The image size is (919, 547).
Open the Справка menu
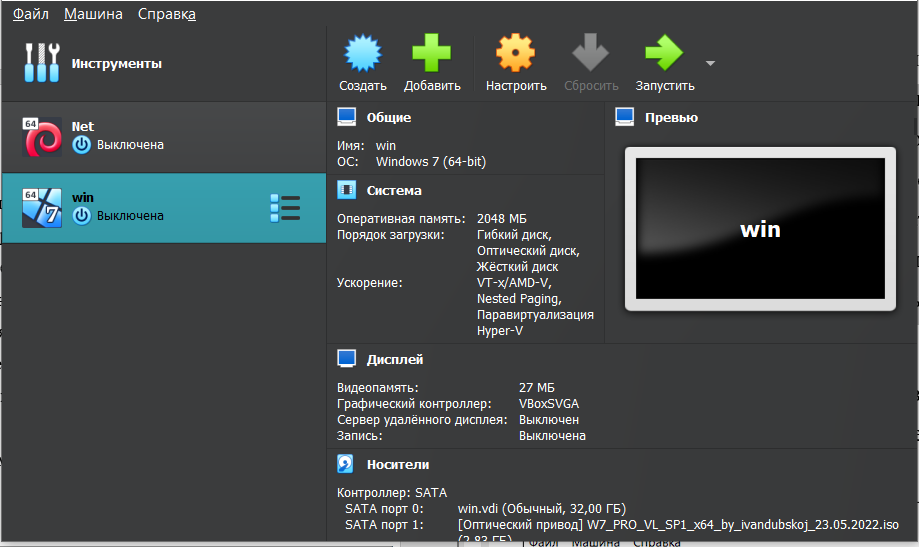(x=166, y=14)
